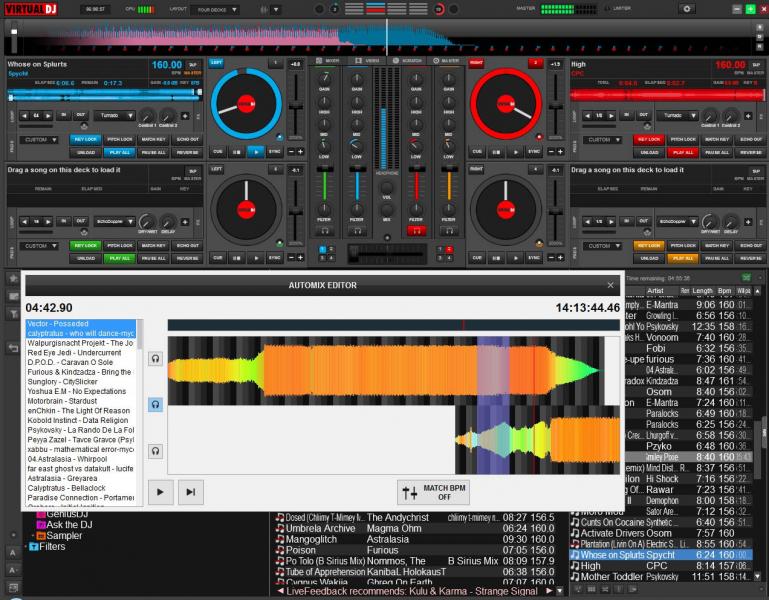Toggle Key Lock on green deck 3

pyautogui.click(x=86, y=245)
